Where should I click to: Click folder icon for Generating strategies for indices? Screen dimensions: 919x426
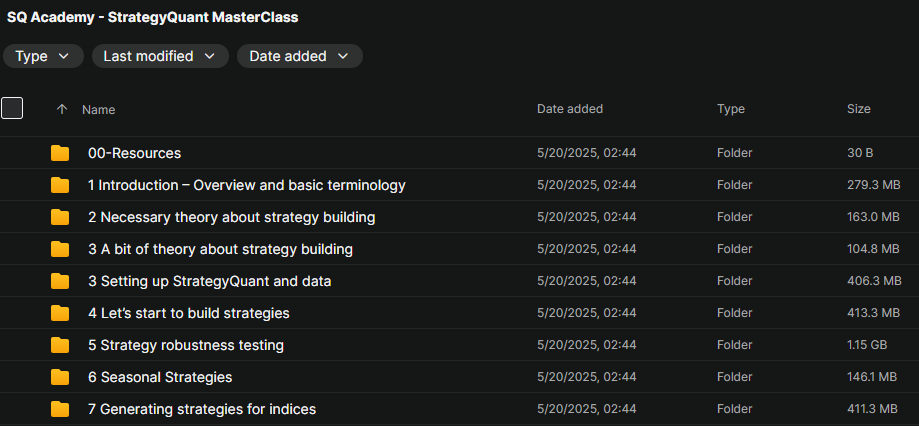(x=61, y=409)
